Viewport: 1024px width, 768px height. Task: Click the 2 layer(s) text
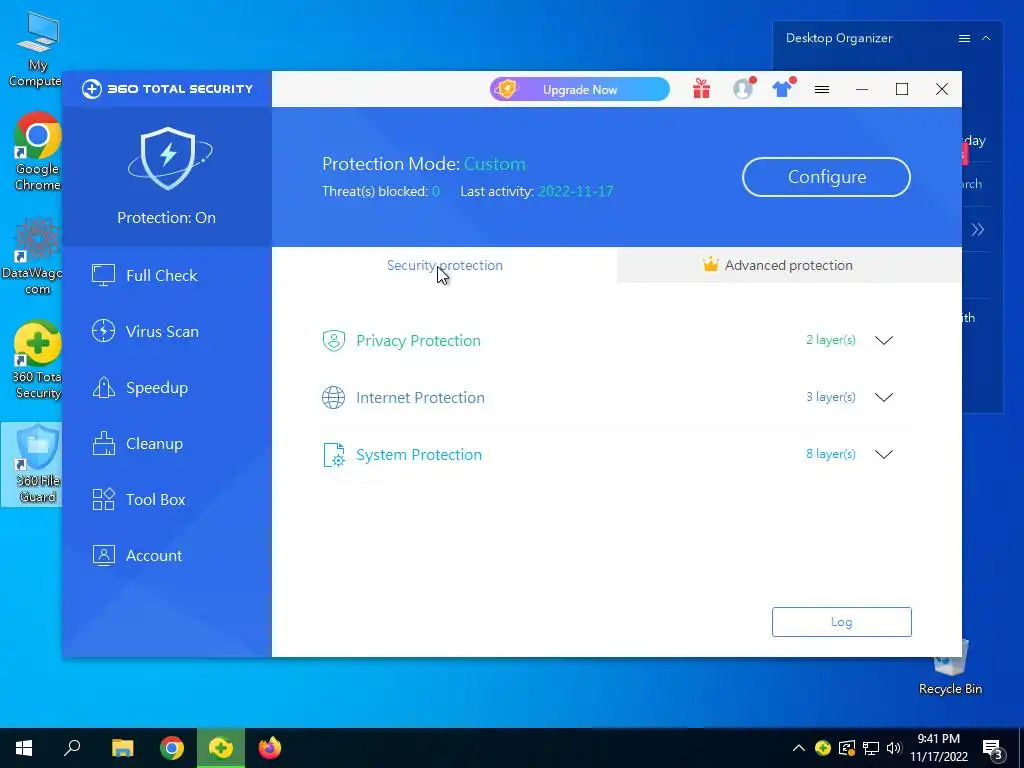pyautogui.click(x=831, y=340)
